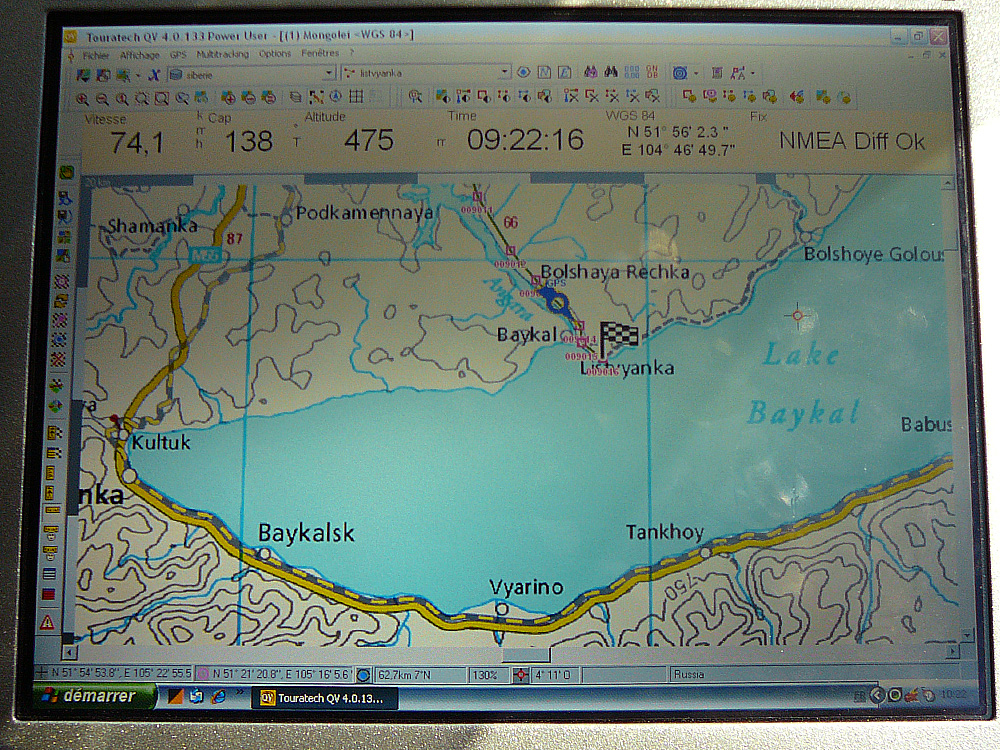Click the black binoculars search icon

coord(611,72)
